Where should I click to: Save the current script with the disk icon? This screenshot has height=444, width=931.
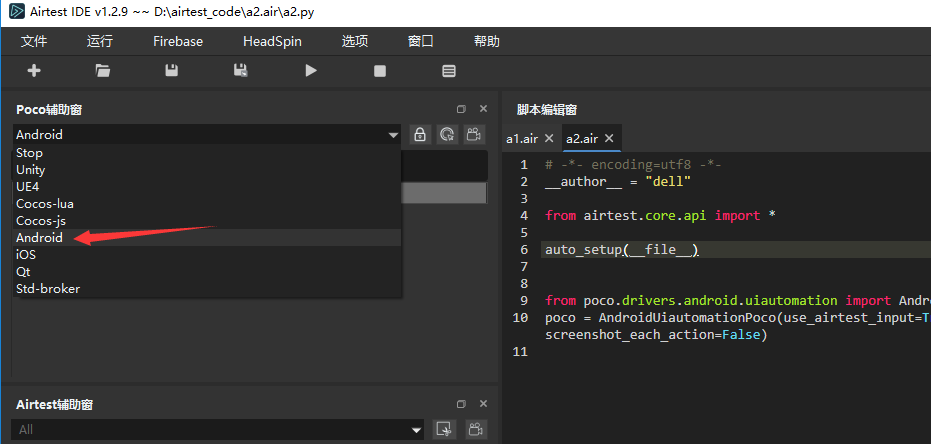coord(172,71)
